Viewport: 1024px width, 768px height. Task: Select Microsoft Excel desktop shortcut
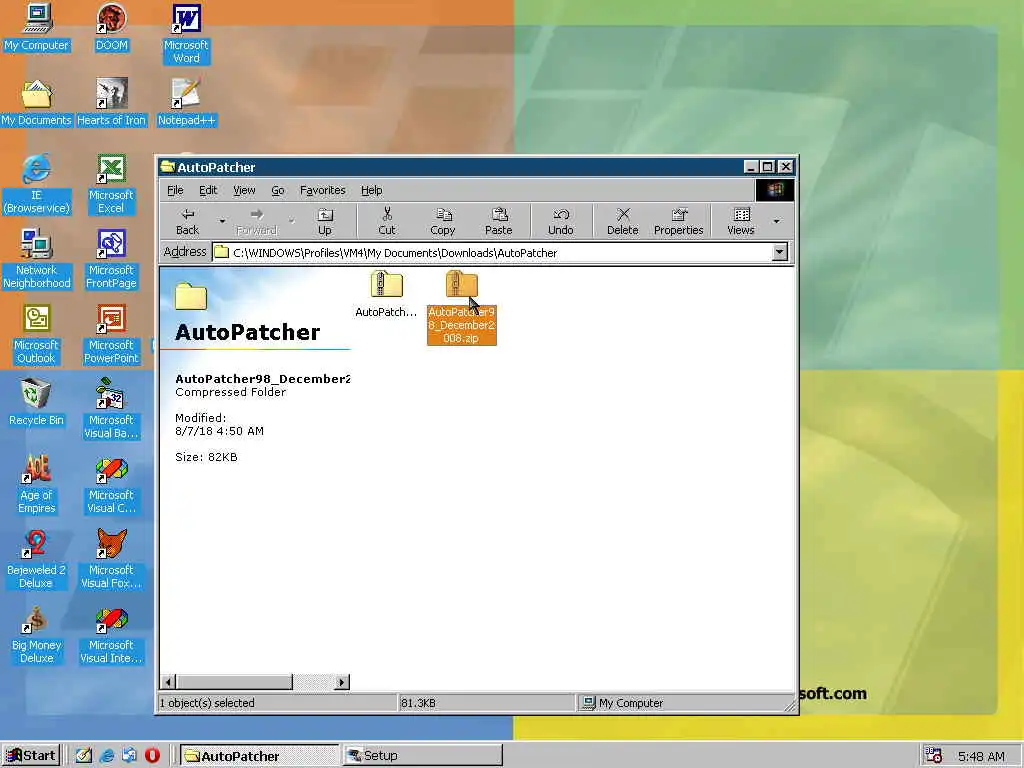coord(111,184)
